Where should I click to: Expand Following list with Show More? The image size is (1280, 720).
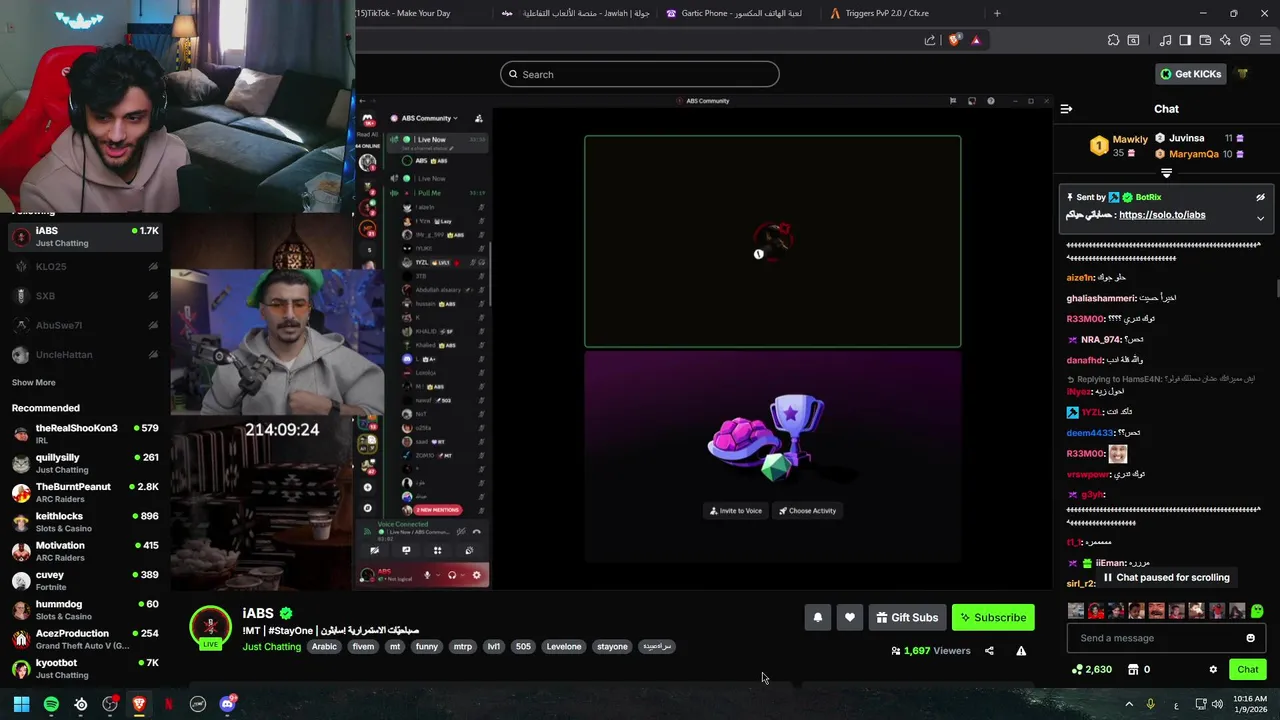coord(33,383)
